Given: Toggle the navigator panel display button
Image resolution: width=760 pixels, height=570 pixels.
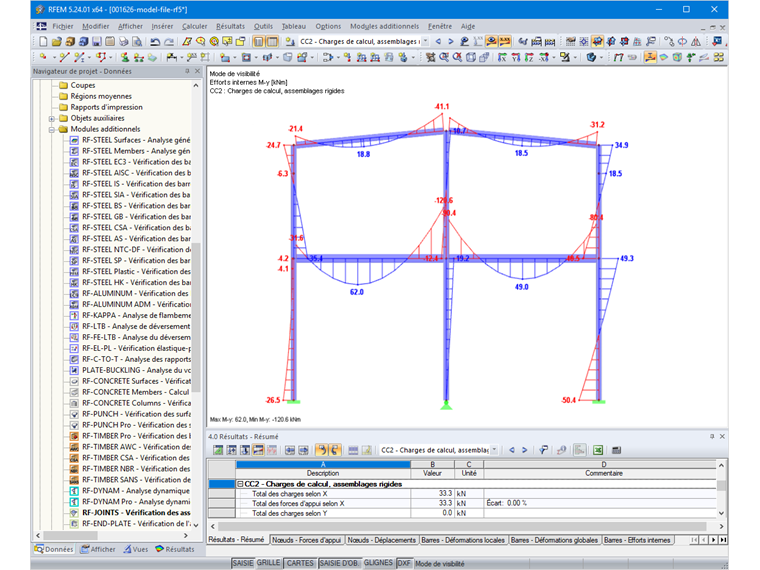Looking at the screenshot, I should (x=259, y=42).
